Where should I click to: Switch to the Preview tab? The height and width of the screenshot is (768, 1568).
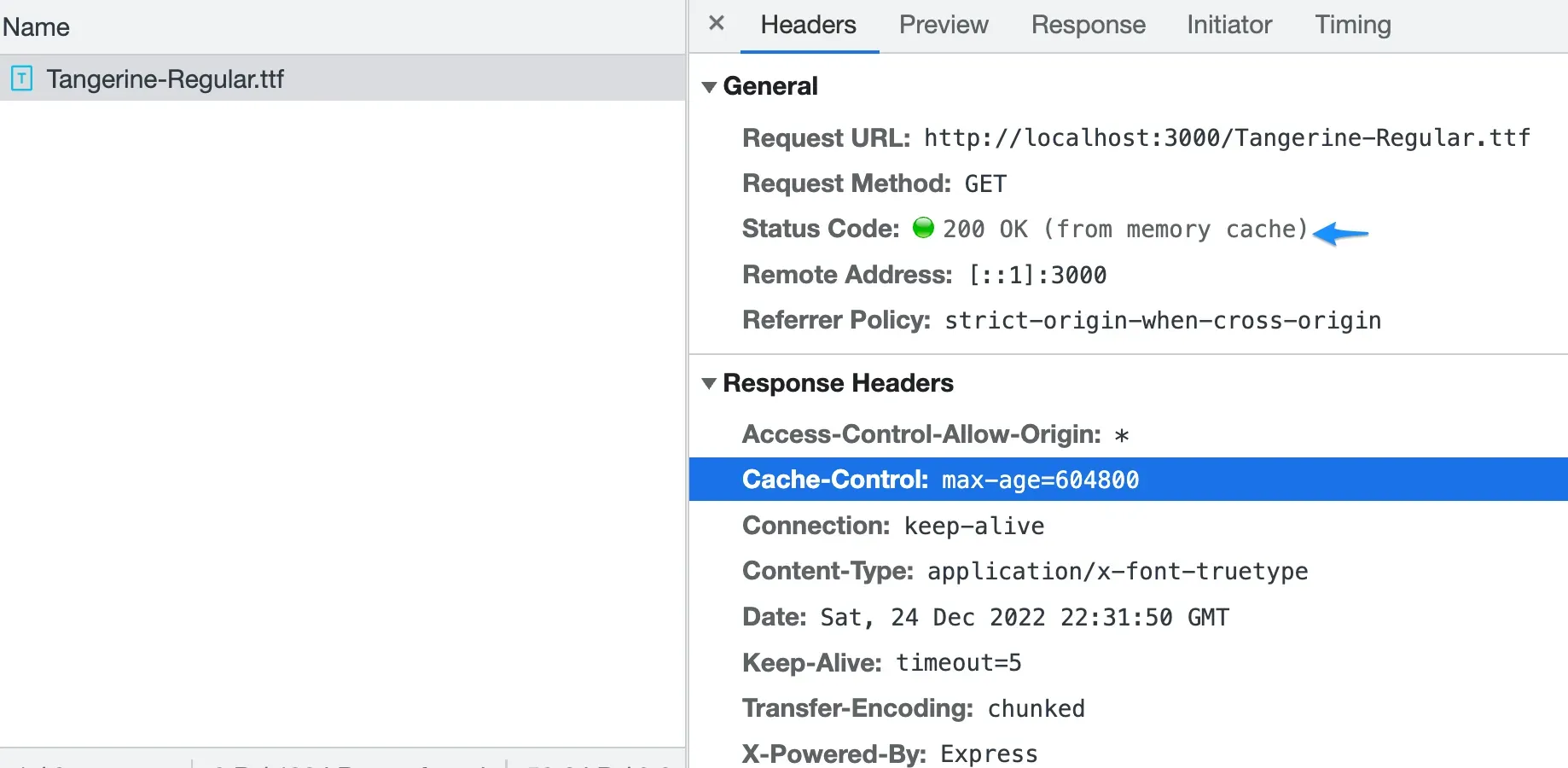[x=943, y=25]
